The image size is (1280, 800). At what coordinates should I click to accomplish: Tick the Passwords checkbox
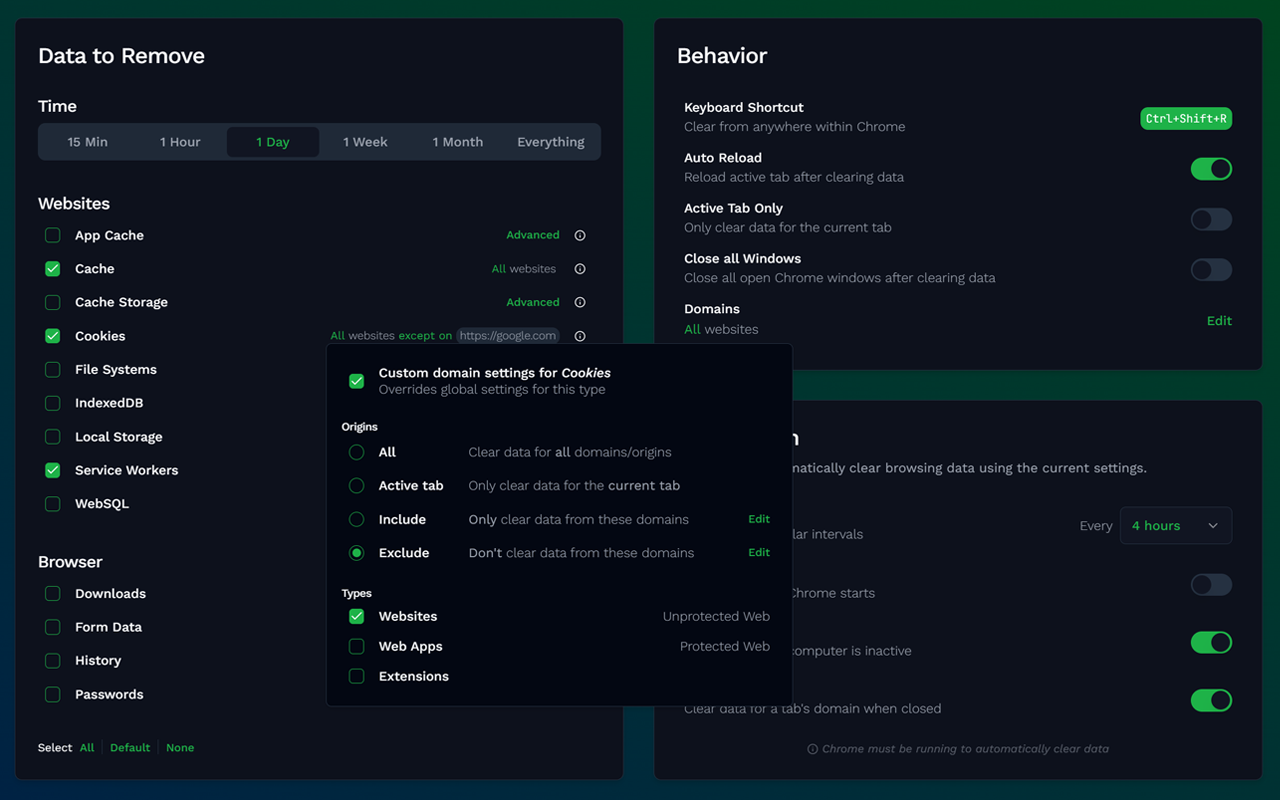[53, 694]
